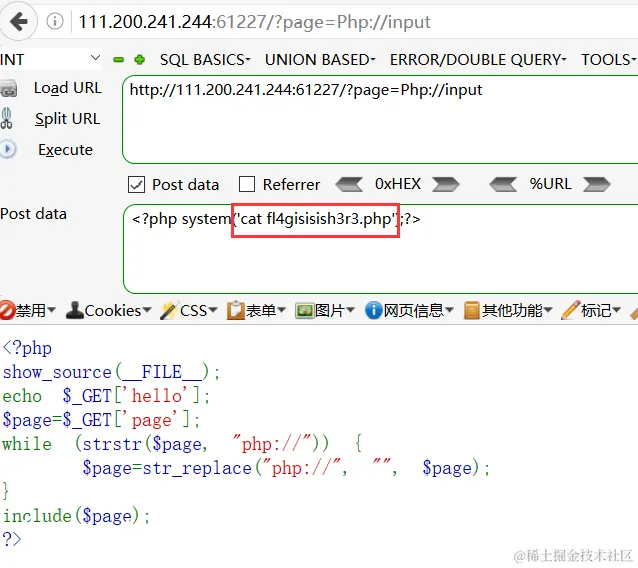Click the Split URL button label
This screenshot has width=638, height=568.
67,119
